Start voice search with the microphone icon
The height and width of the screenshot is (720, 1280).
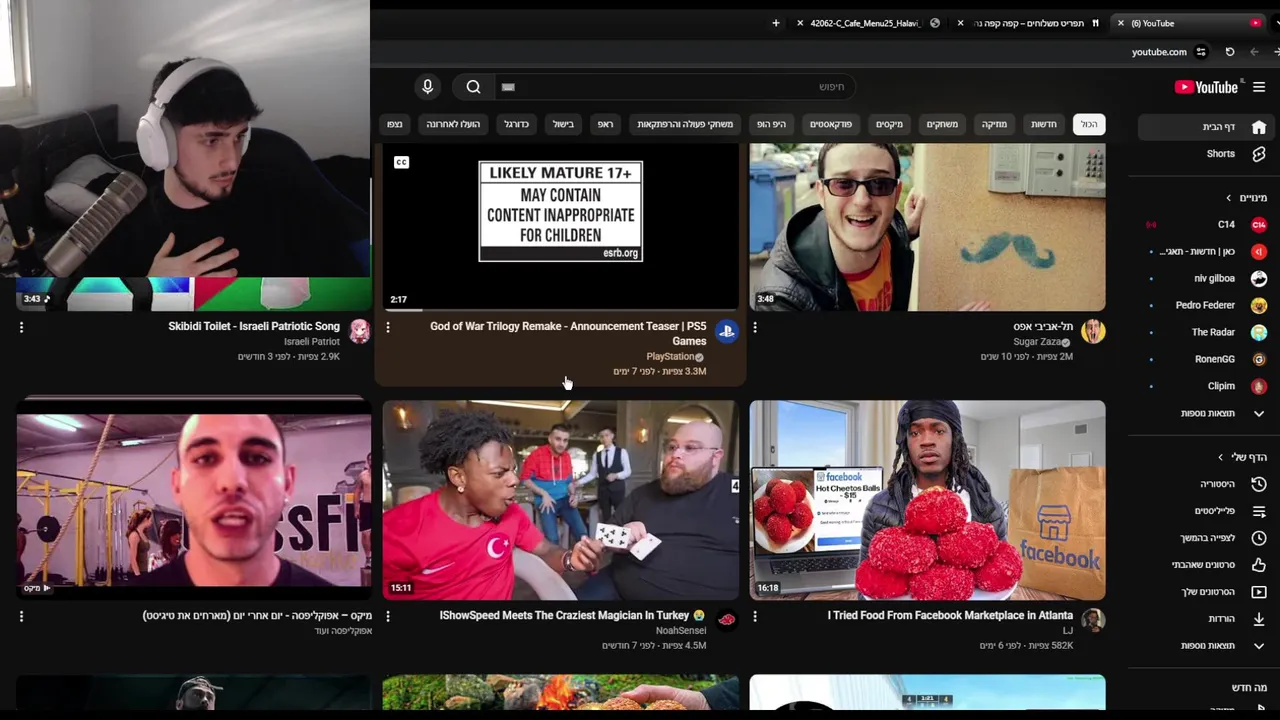pos(427,87)
